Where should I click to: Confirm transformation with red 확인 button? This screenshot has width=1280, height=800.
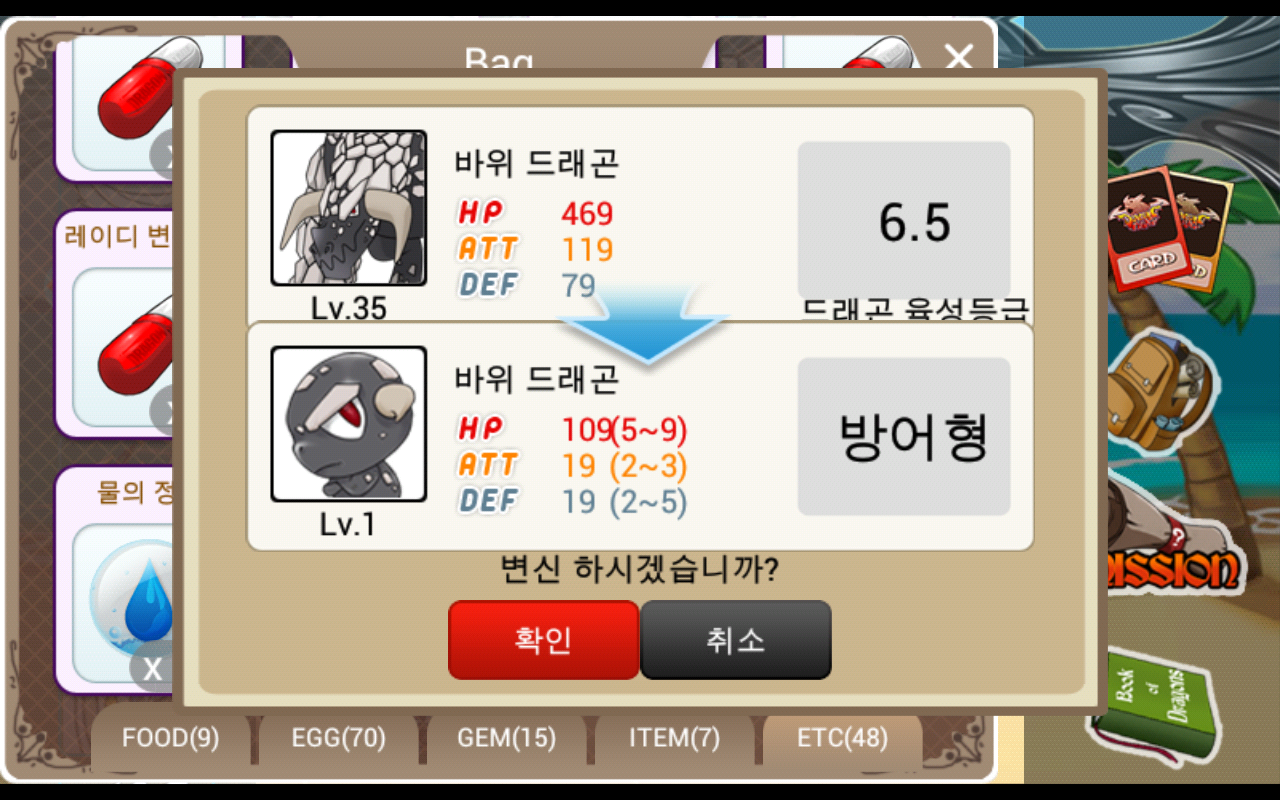coord(543,640)
